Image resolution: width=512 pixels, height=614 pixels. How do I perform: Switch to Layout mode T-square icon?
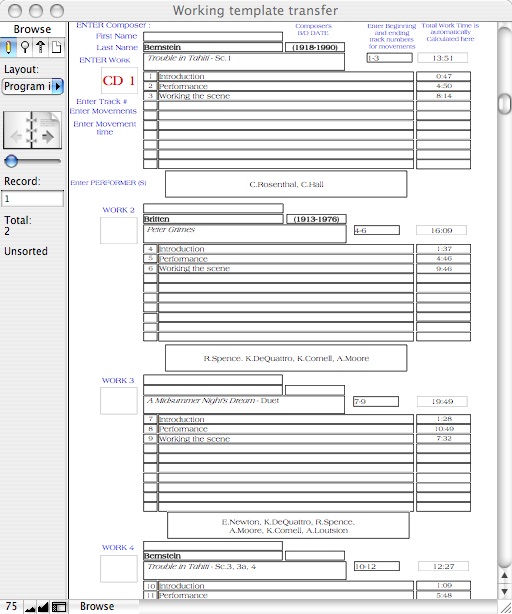[41, 47]
